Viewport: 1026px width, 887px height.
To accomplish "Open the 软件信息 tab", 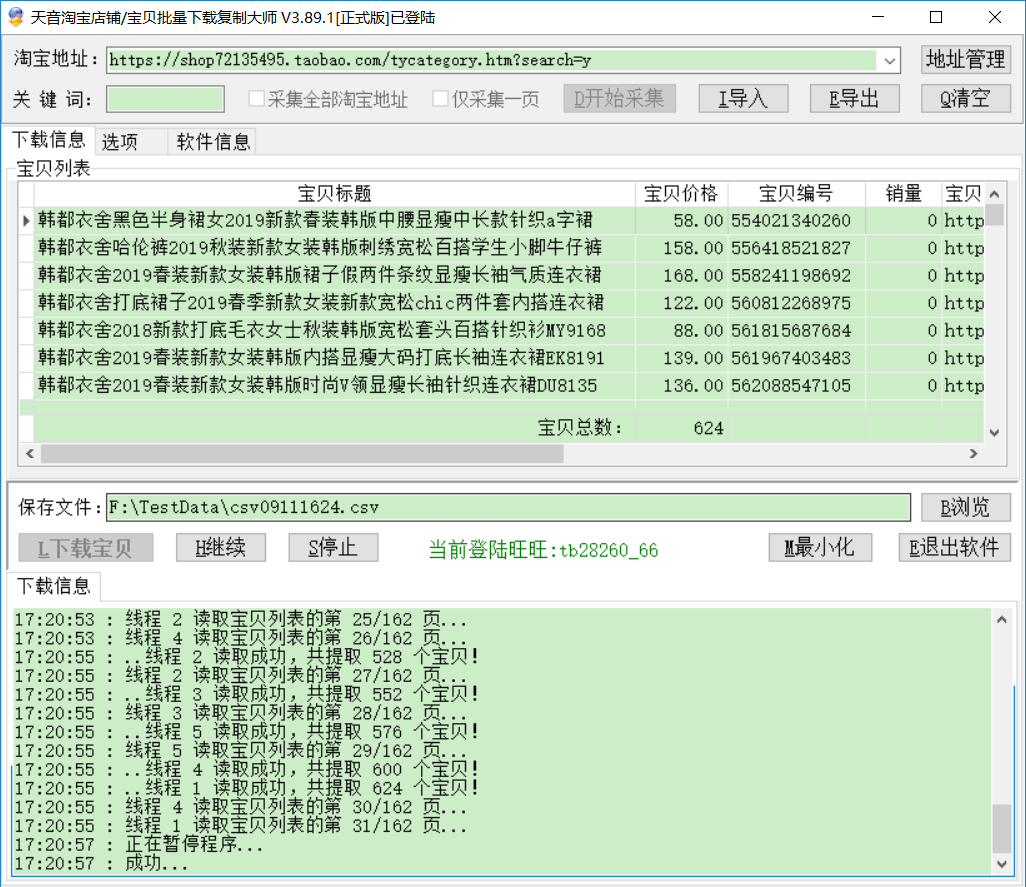I will pos(213,142).
